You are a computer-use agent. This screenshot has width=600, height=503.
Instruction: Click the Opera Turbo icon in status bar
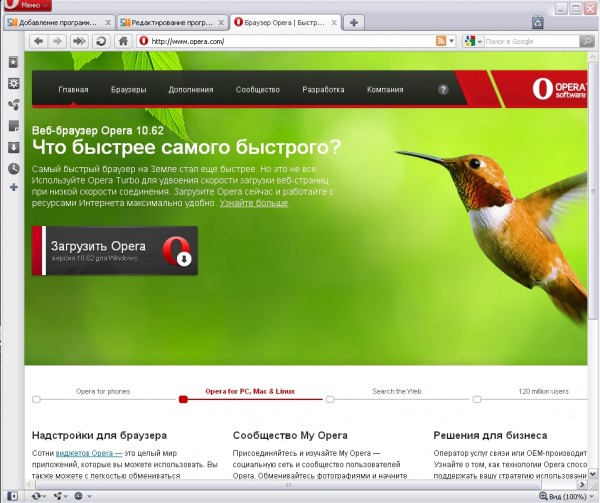pos(79,496)
